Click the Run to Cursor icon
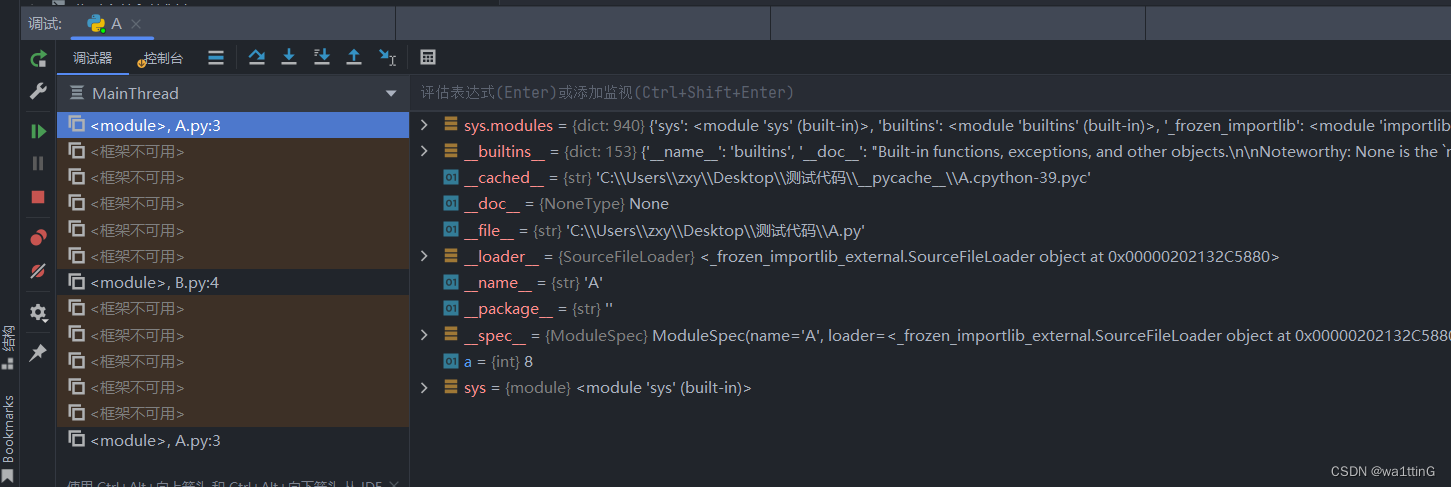 [x=387, y=58]
